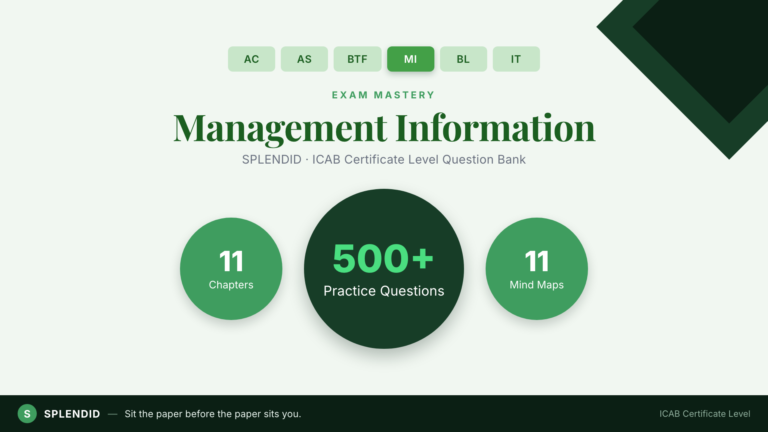Select the 11 Mind Maps circle

[x=537, y=269]
